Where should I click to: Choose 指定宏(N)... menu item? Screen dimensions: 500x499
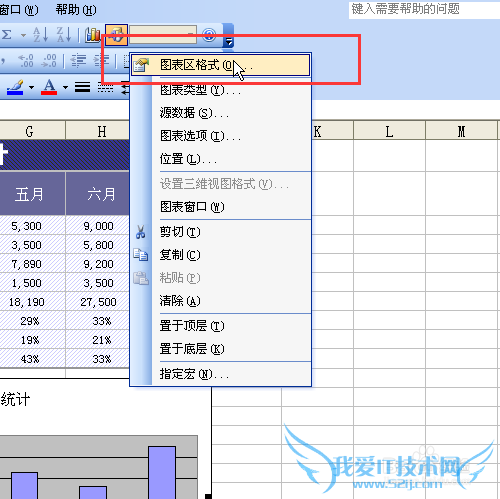tap(220, 374)
